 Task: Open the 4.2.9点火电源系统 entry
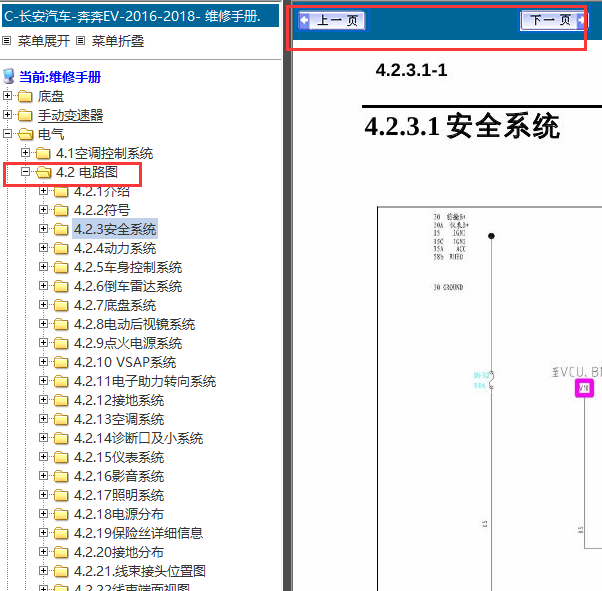click(x=128, y=343)
